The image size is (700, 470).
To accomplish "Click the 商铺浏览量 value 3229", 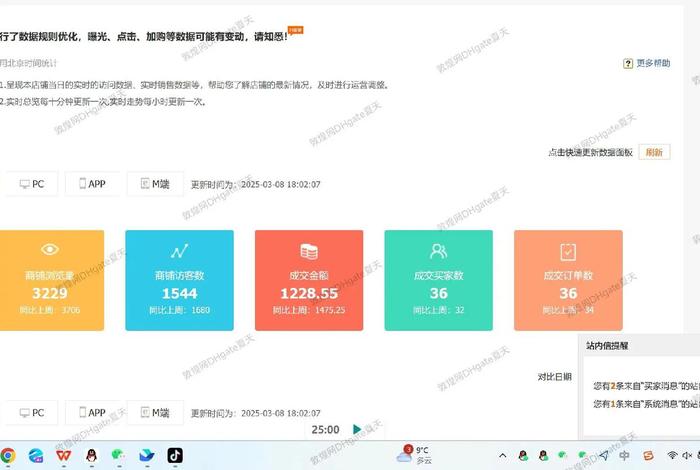I will [50, 293].
